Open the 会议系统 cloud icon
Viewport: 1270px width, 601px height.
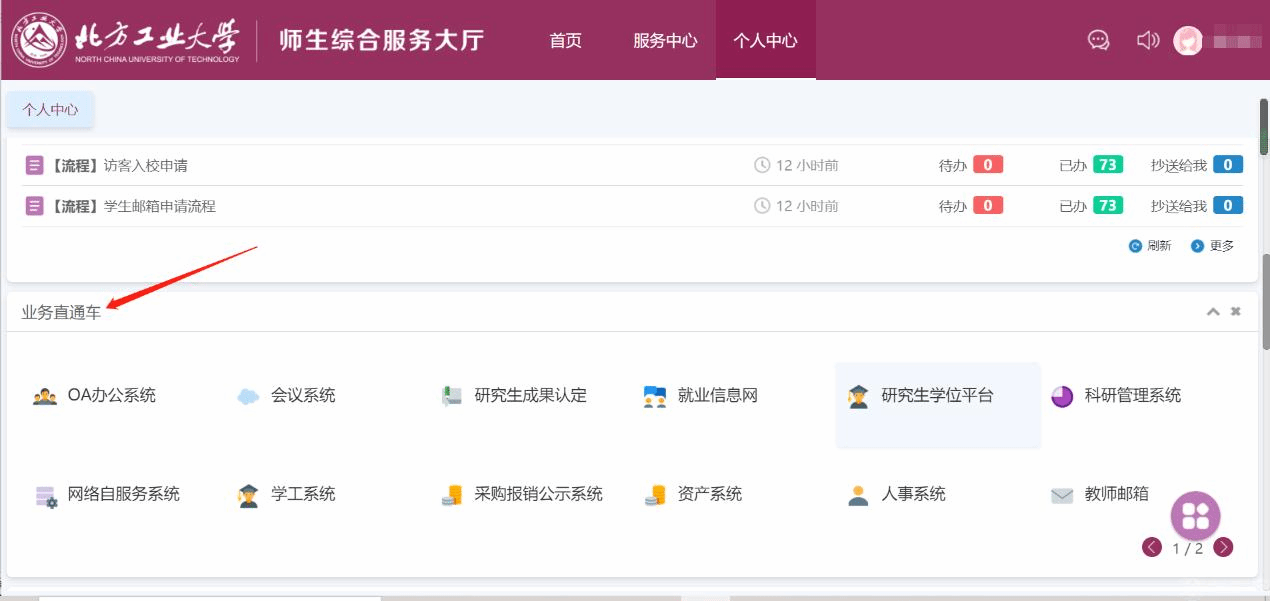[248, 396]
